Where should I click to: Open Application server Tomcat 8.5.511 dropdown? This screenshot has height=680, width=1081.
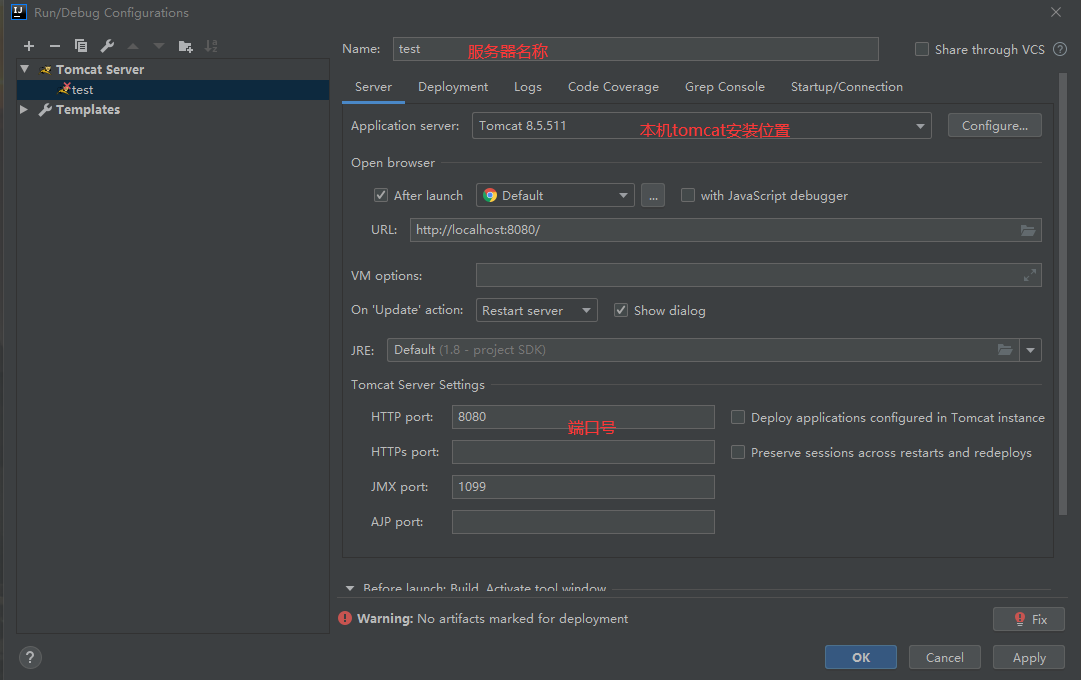click(701, 126)
